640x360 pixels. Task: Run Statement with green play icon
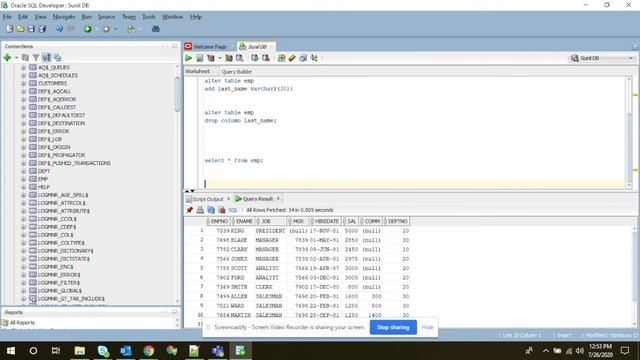pos(189,58)
